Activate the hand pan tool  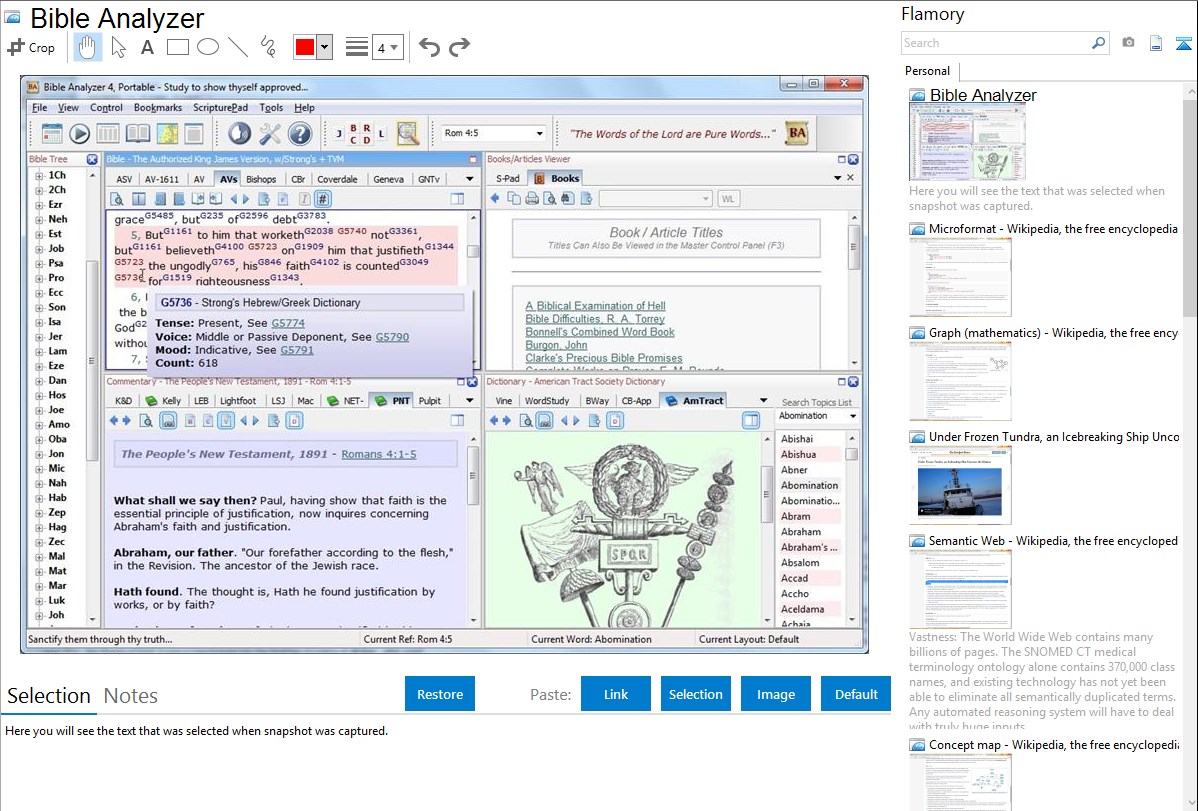87,47
